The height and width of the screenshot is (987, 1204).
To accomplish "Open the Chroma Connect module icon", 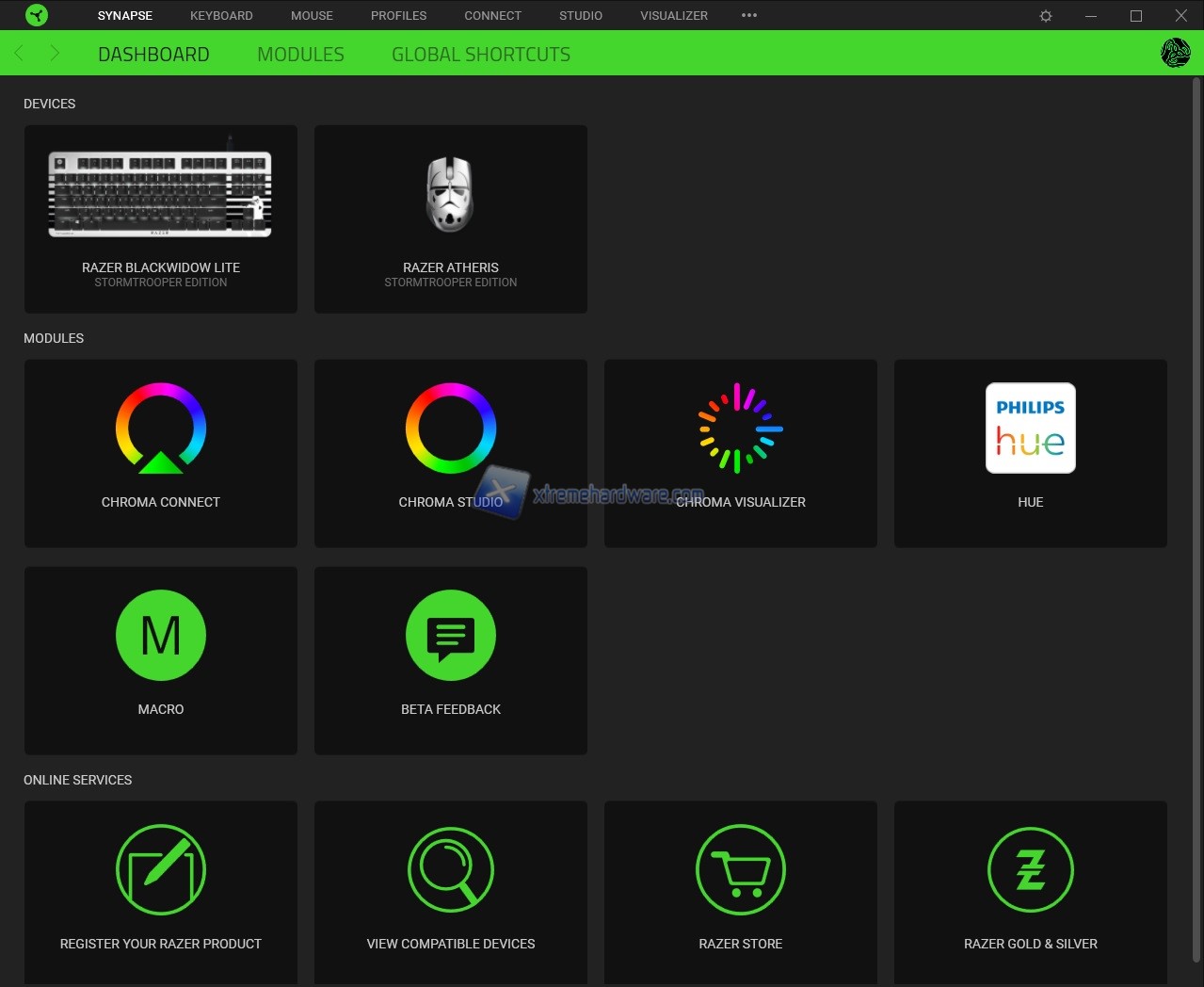I will point(161,429).
